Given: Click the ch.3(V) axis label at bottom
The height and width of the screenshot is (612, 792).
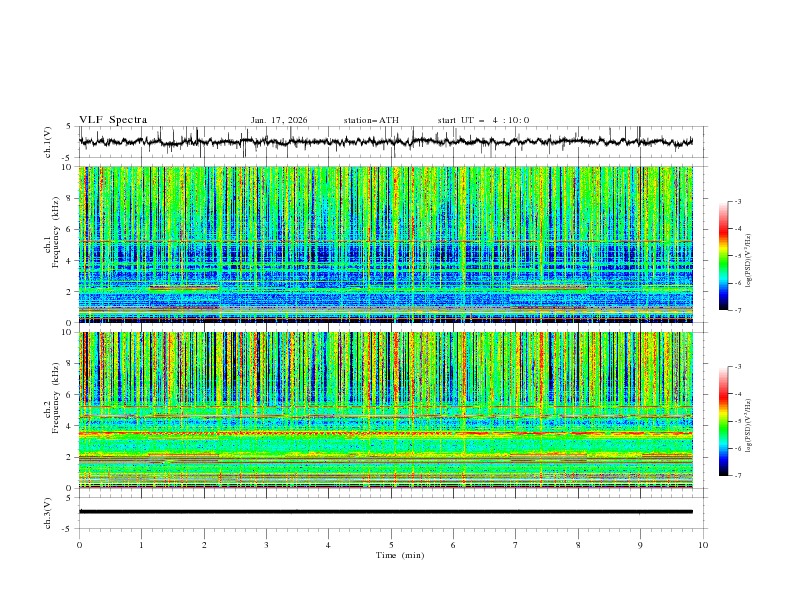Looking at the screenshot, I should tap(49, 511).
